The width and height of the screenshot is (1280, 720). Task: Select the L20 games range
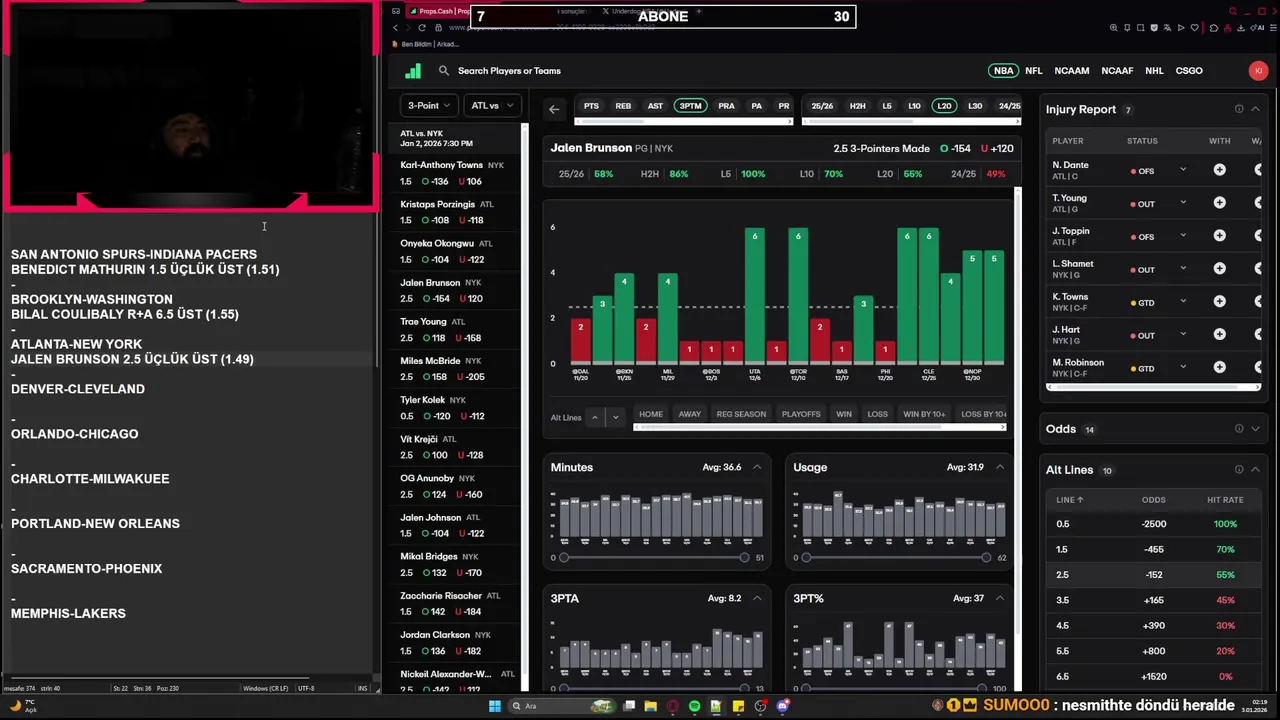pyautogui.click(x=943, y=106)
